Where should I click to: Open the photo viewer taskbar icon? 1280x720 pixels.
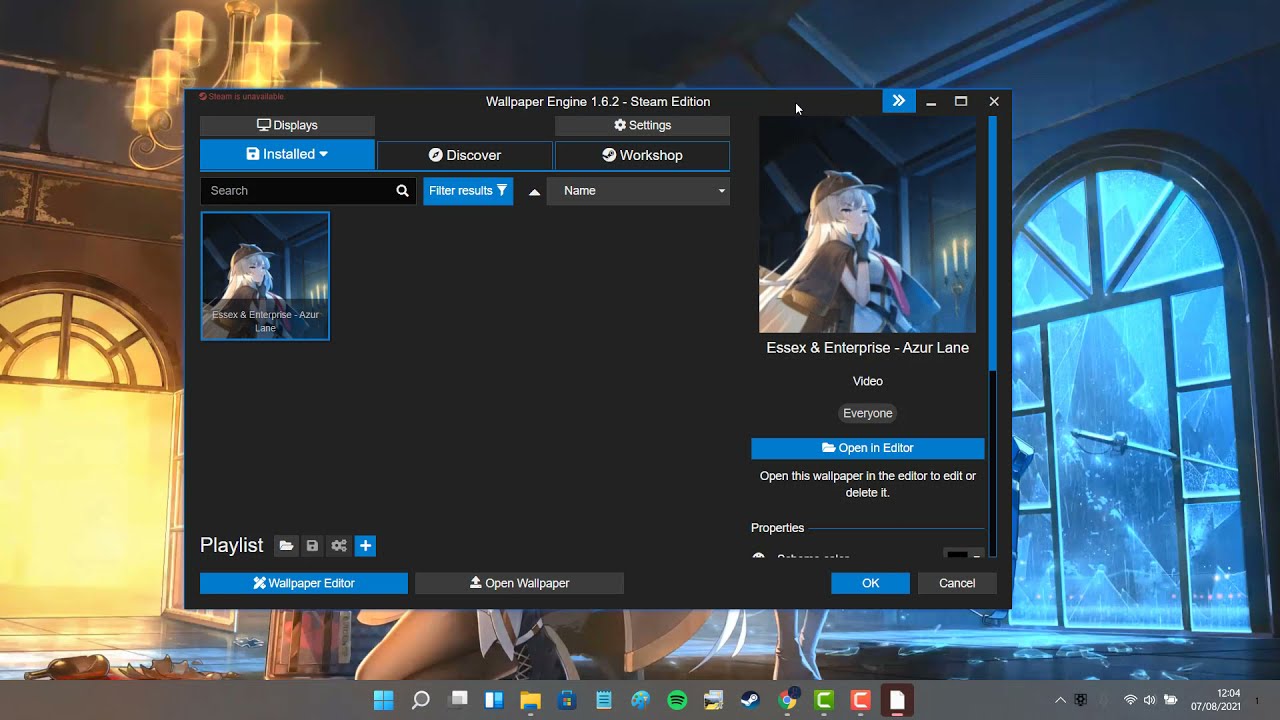[713, 700]
